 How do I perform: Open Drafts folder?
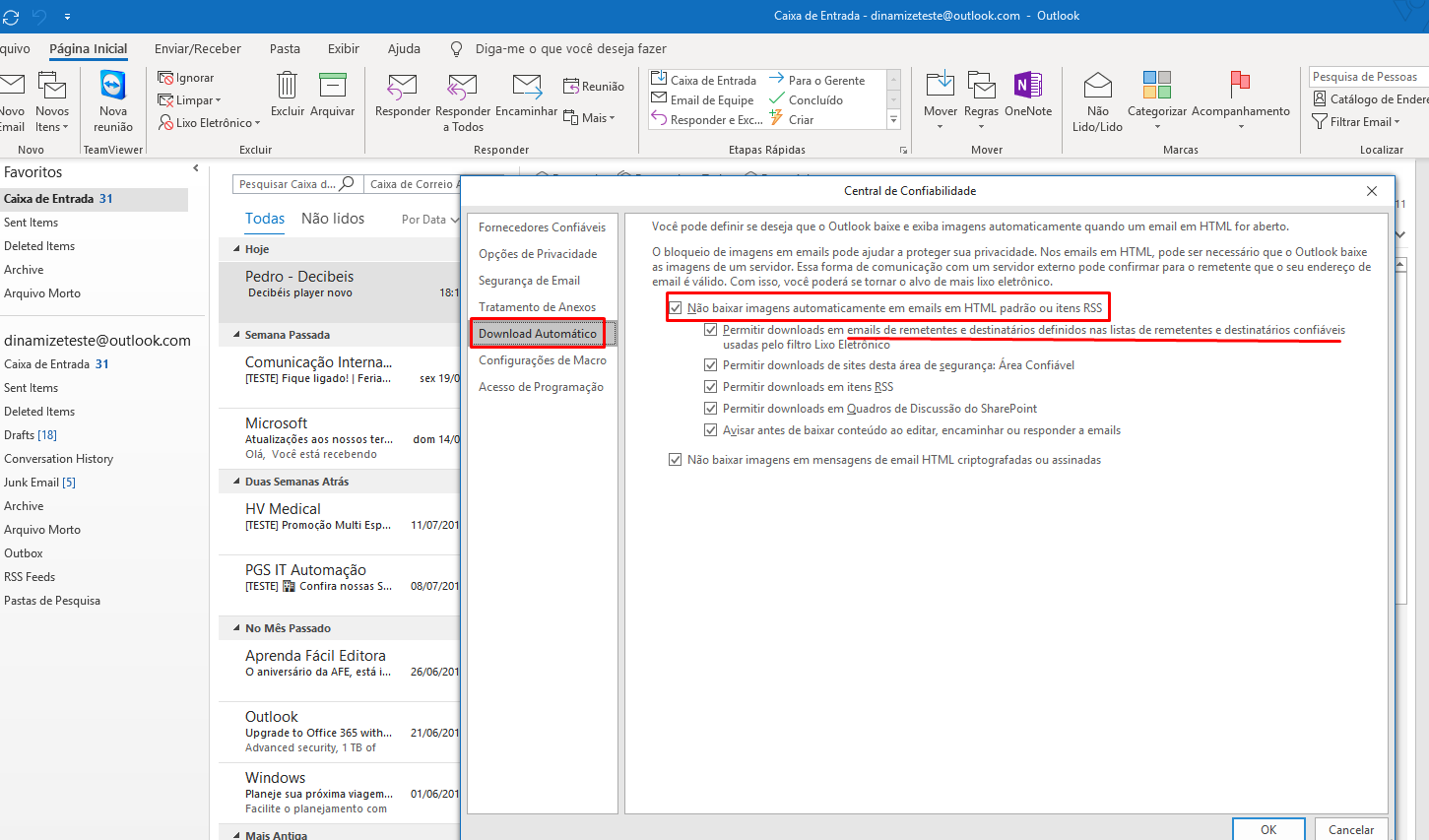coord(31,435)
